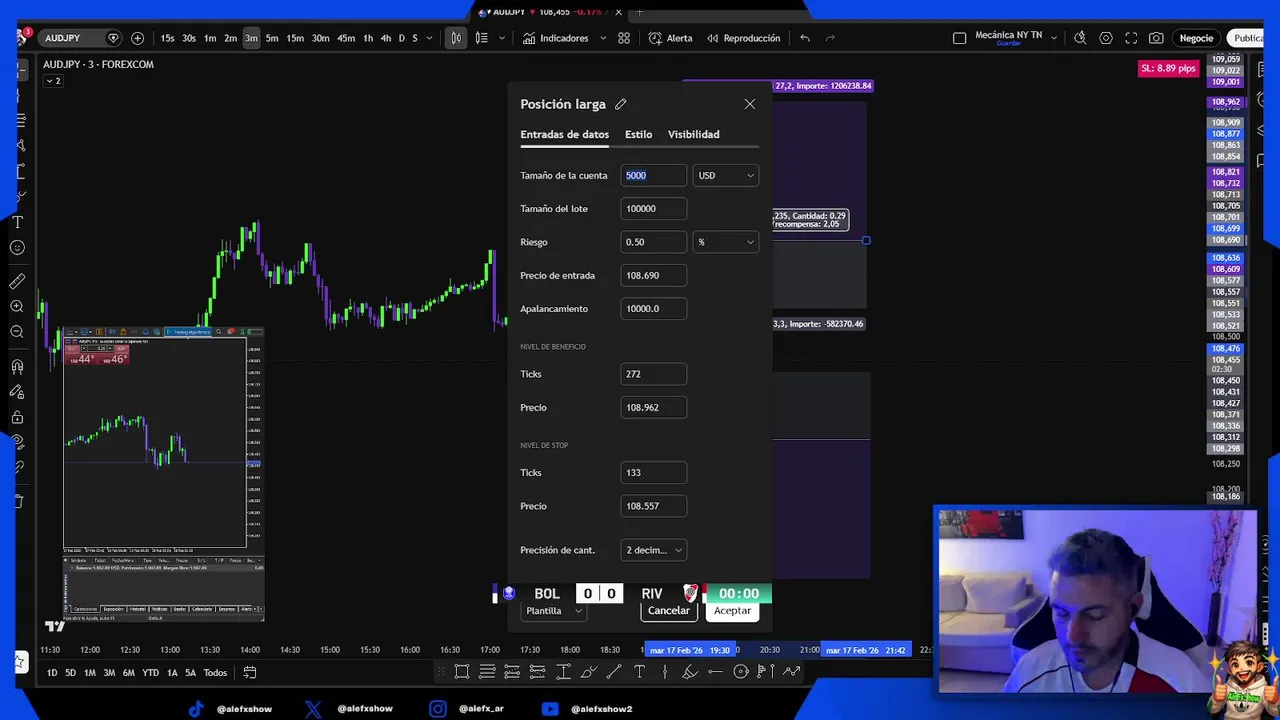This screenshot has height=720, width=1280.
Task: Select the vertical line tool in bottom drawing bar
Action: 665,672
